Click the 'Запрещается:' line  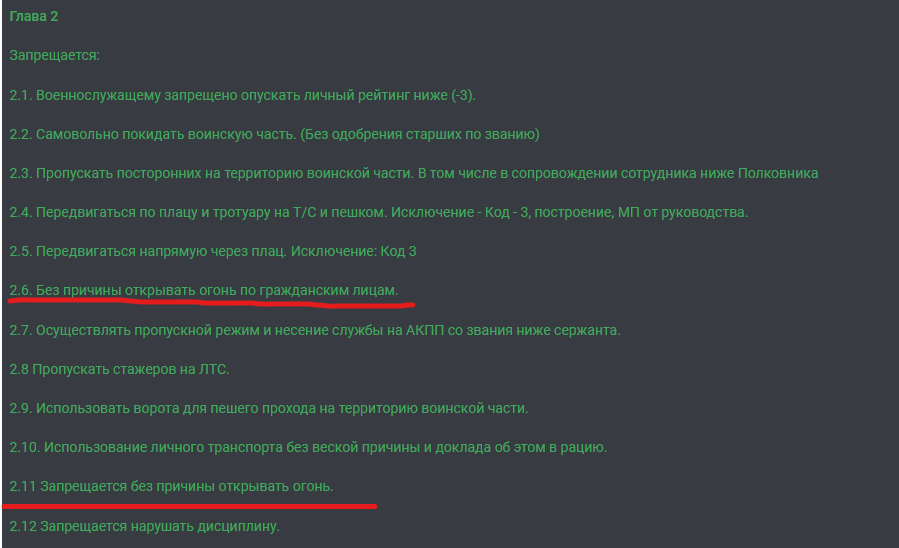(x=54, y=55)
